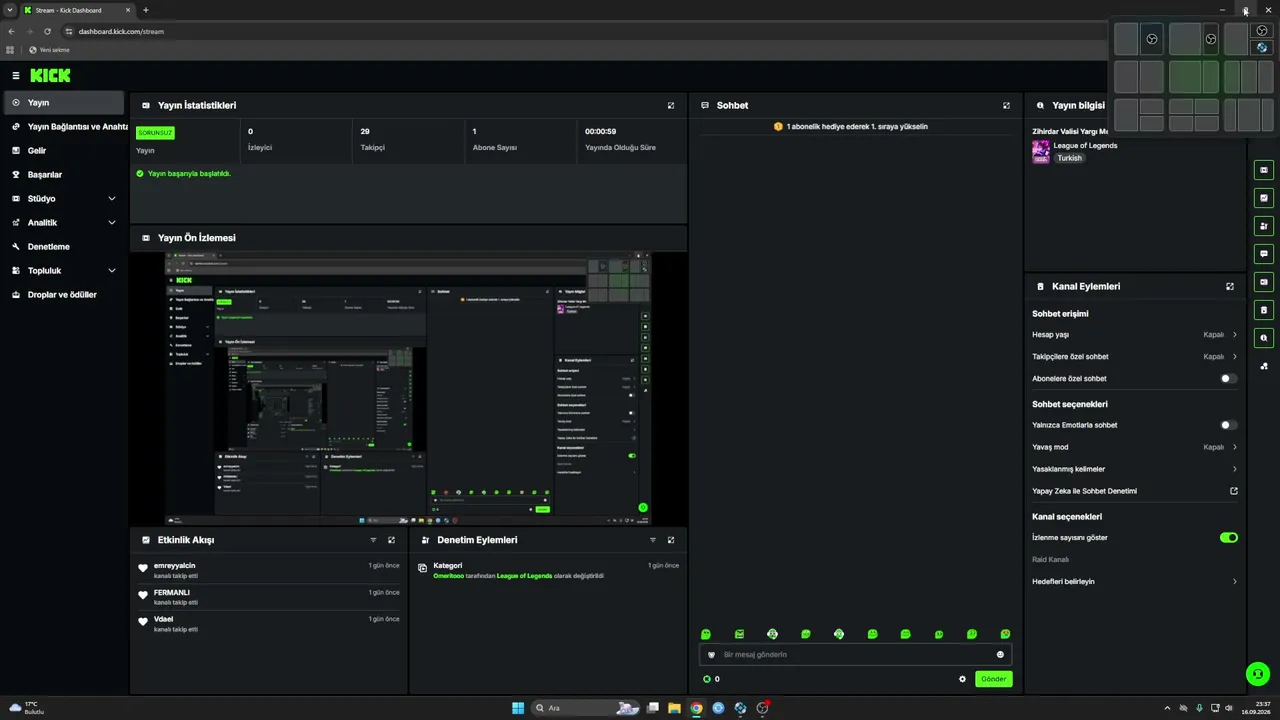The image size is (1280, 720).
Task: Open Hedefleri belirleyin chevron
Action: [1235, 582]
